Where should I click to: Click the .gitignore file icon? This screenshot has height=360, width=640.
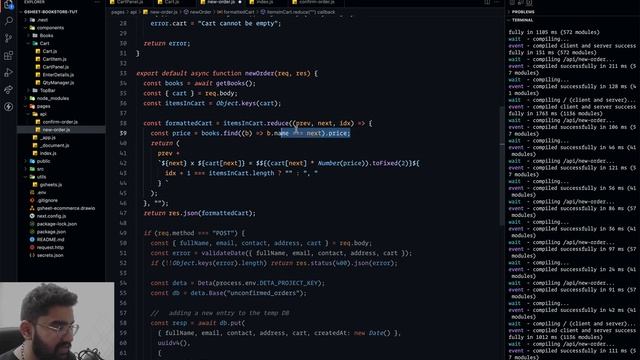[x=32, y=200]
